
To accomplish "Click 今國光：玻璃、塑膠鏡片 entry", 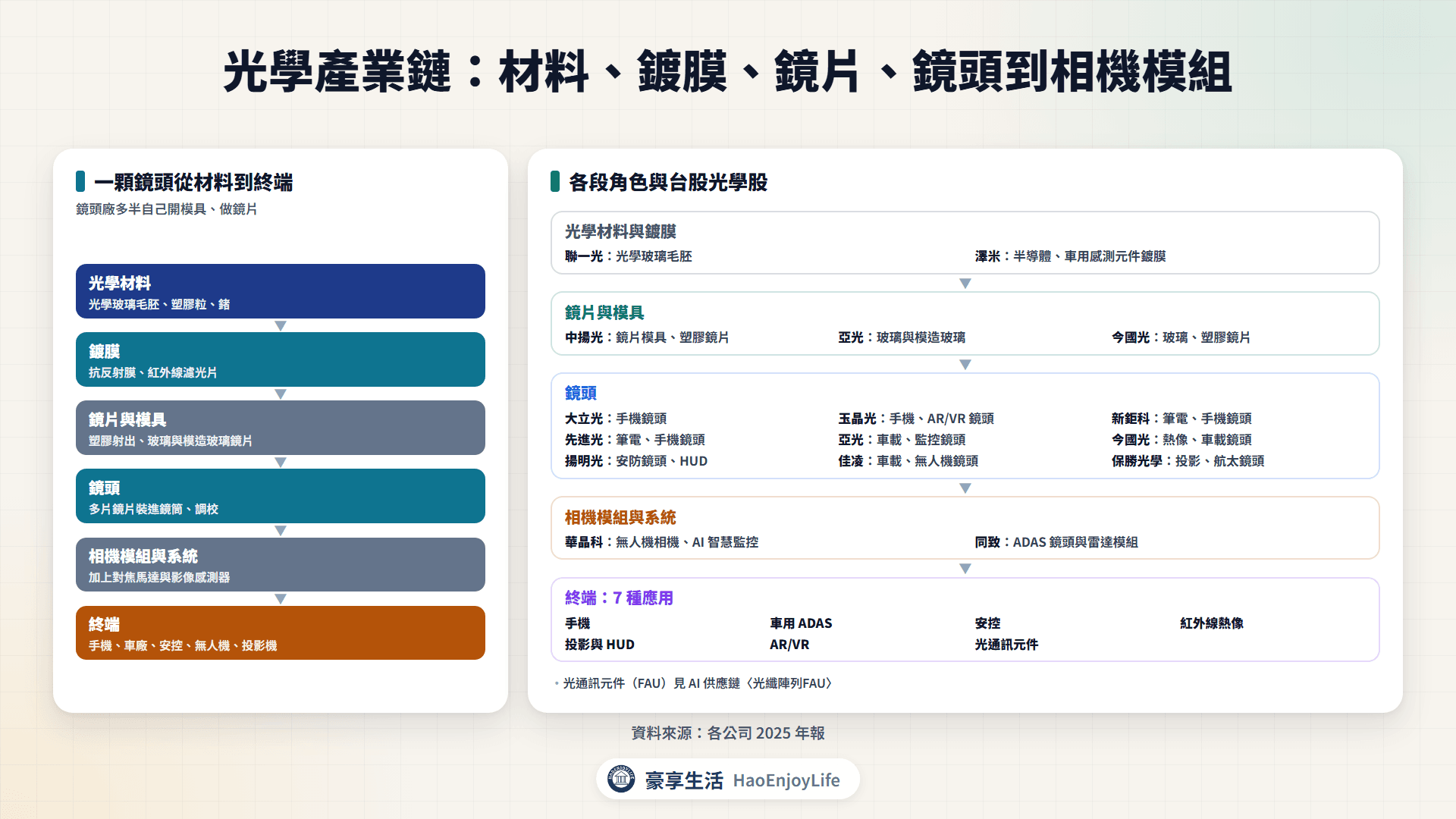I will click(1181, 337).
